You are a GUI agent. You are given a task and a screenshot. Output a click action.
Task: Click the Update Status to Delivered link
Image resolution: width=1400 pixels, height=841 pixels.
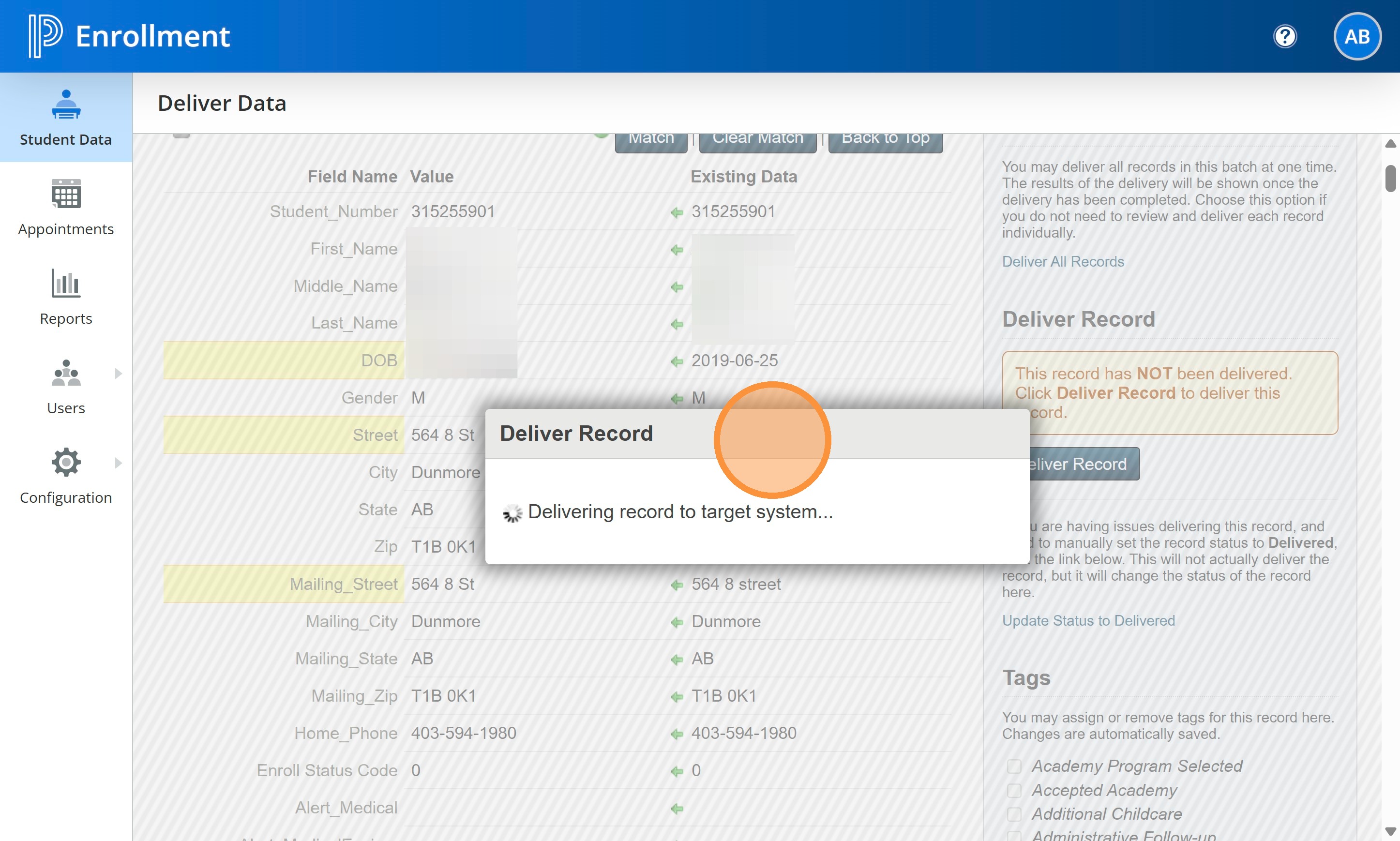click(1088, 620)
